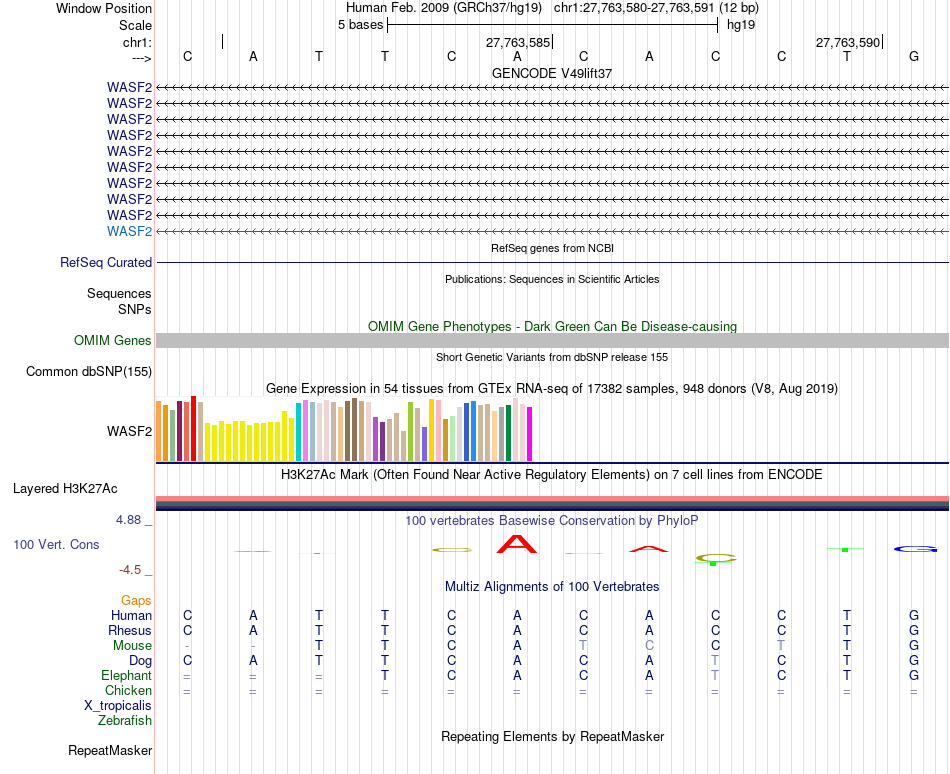Click the RefSeq genes from NCBI title
The image size is (950, 774).
(552, 248)
